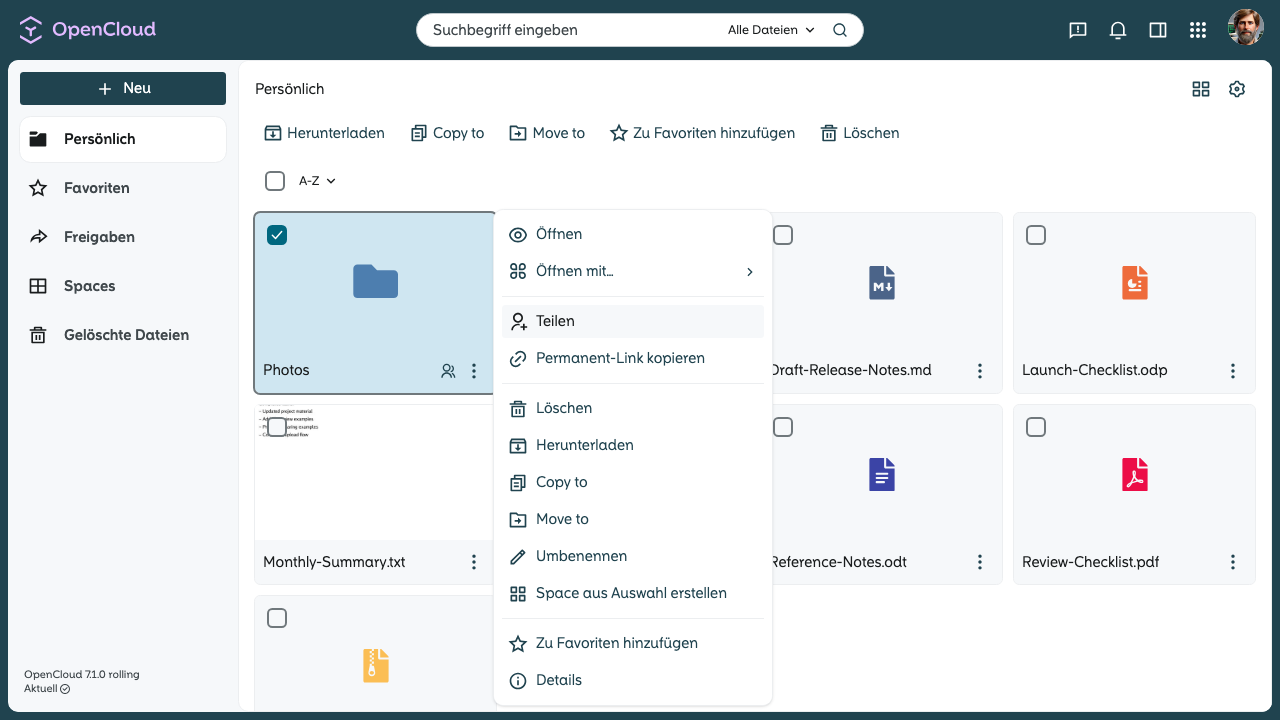Uncheck the Photos folder checkbox

277,235
